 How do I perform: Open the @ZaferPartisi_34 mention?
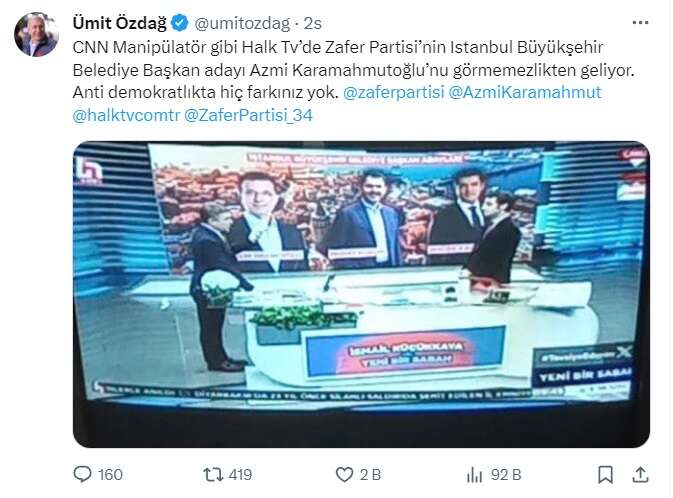click(248, 115)
